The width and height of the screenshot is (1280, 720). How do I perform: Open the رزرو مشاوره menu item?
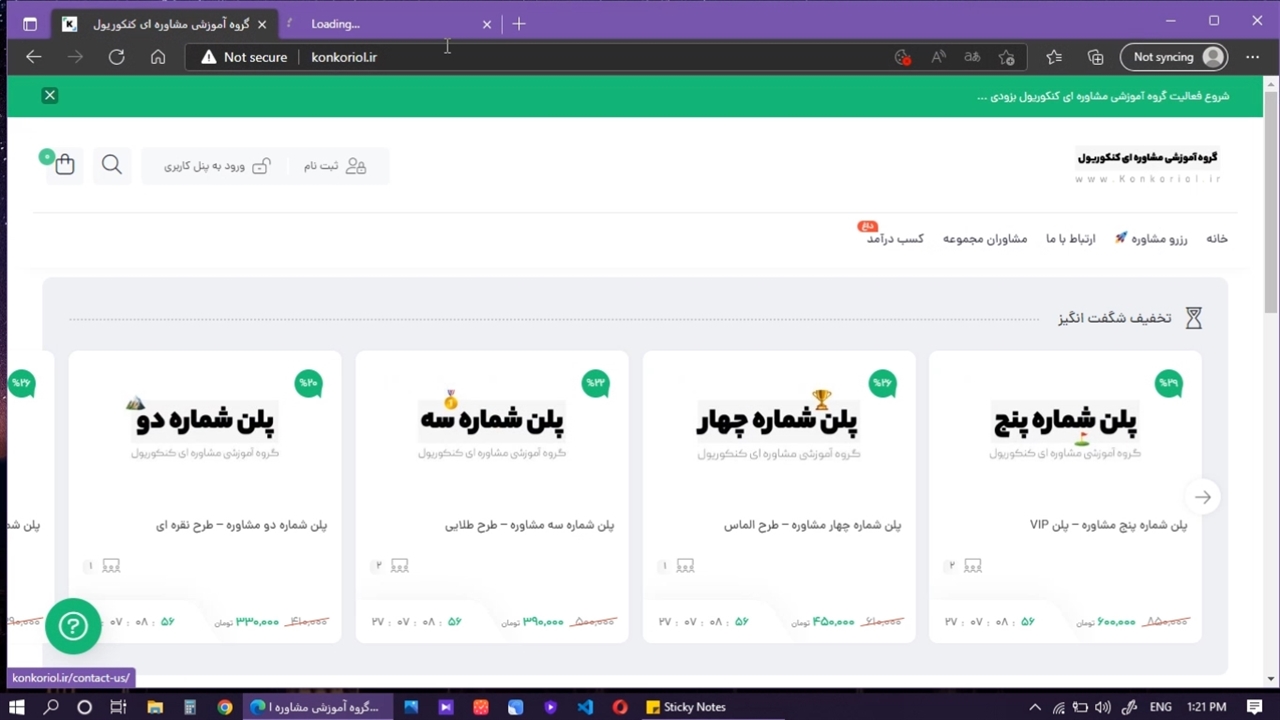pos(1151,239)
